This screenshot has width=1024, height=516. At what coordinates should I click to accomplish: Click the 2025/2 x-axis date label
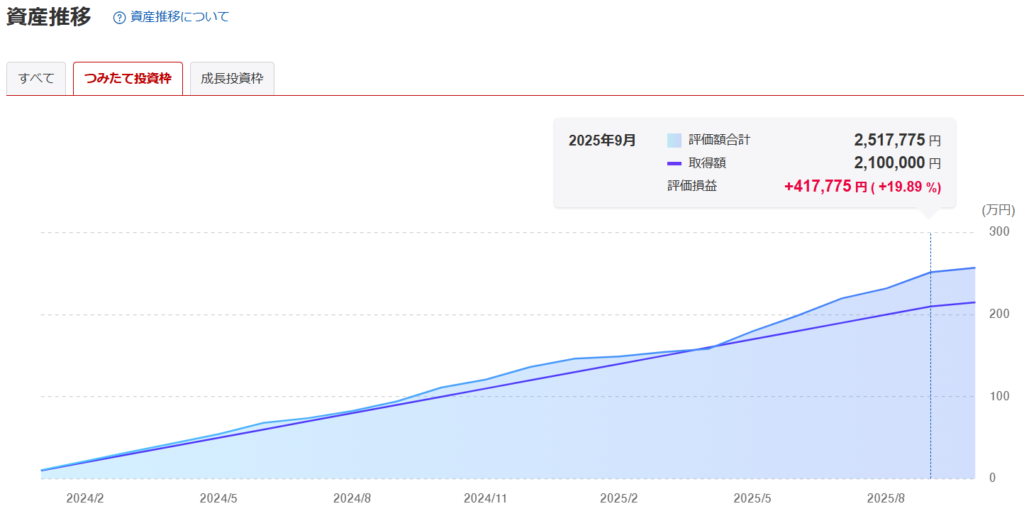point(619,497)
